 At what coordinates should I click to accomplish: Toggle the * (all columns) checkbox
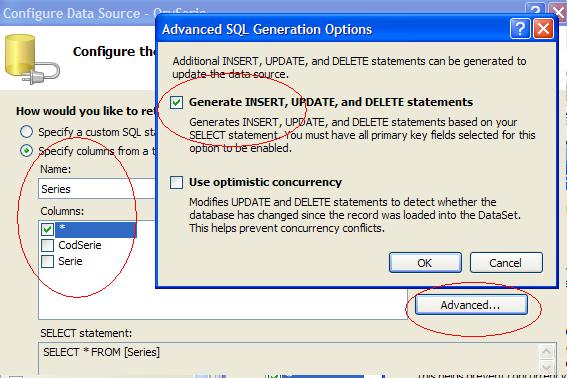pyautogui.click(x=47, y=229)
